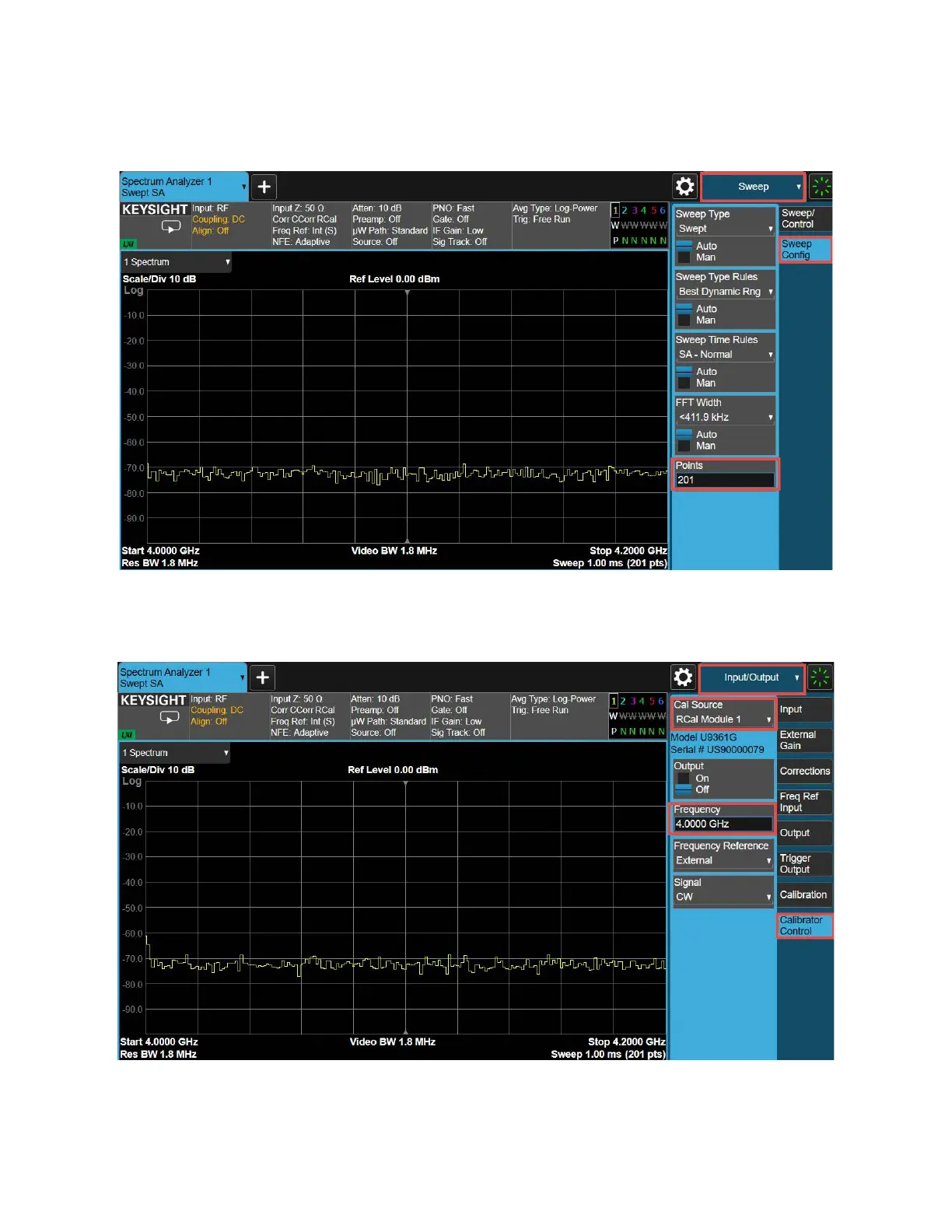Click Ref Level 0.00 dBm in bottom screenshot
Screen dimensions: 952x1232
[x=393, y=770]
